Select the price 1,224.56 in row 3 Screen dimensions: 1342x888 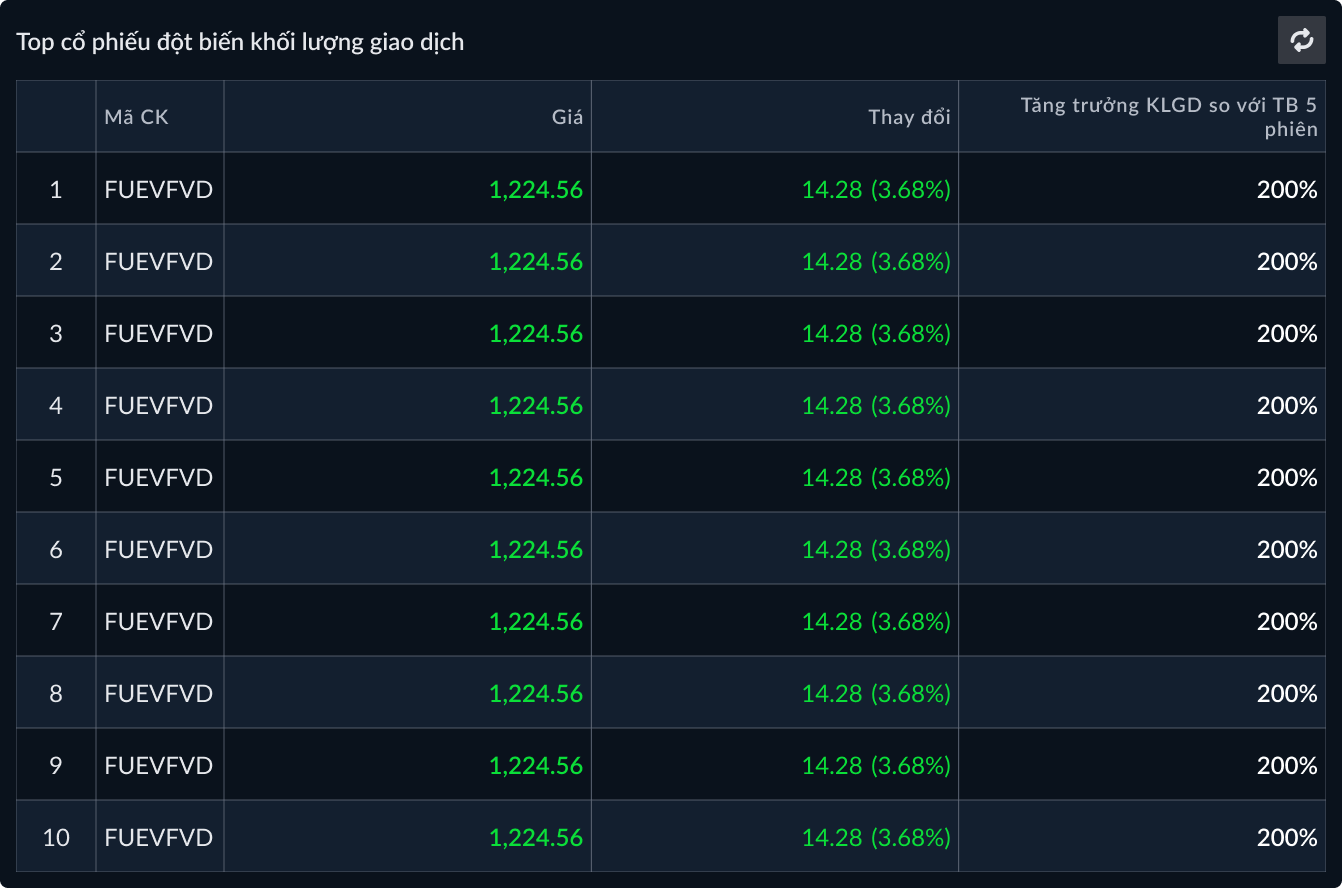click(535, 333)
